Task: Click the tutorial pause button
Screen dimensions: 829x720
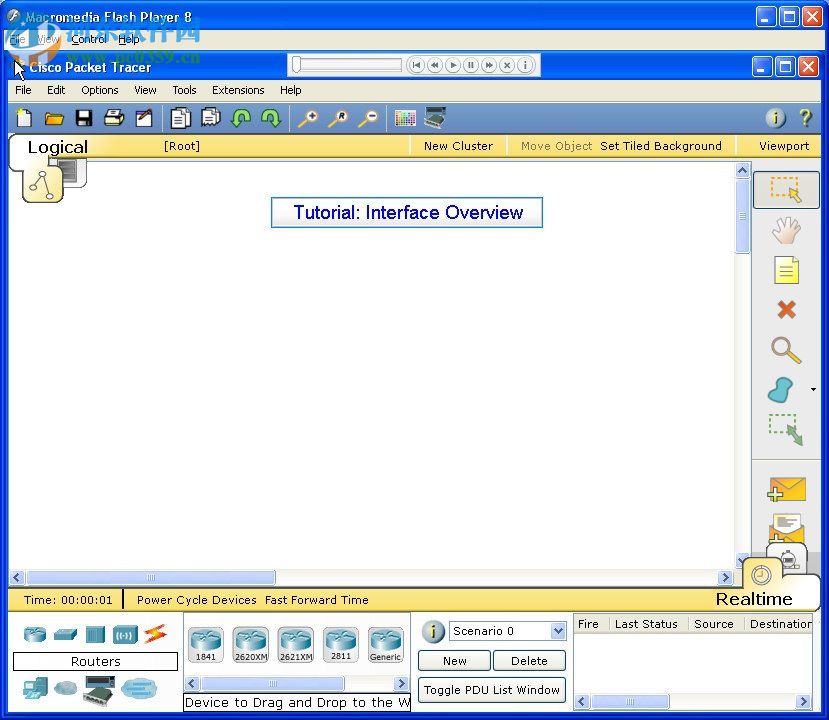Action: coord(471,65)
